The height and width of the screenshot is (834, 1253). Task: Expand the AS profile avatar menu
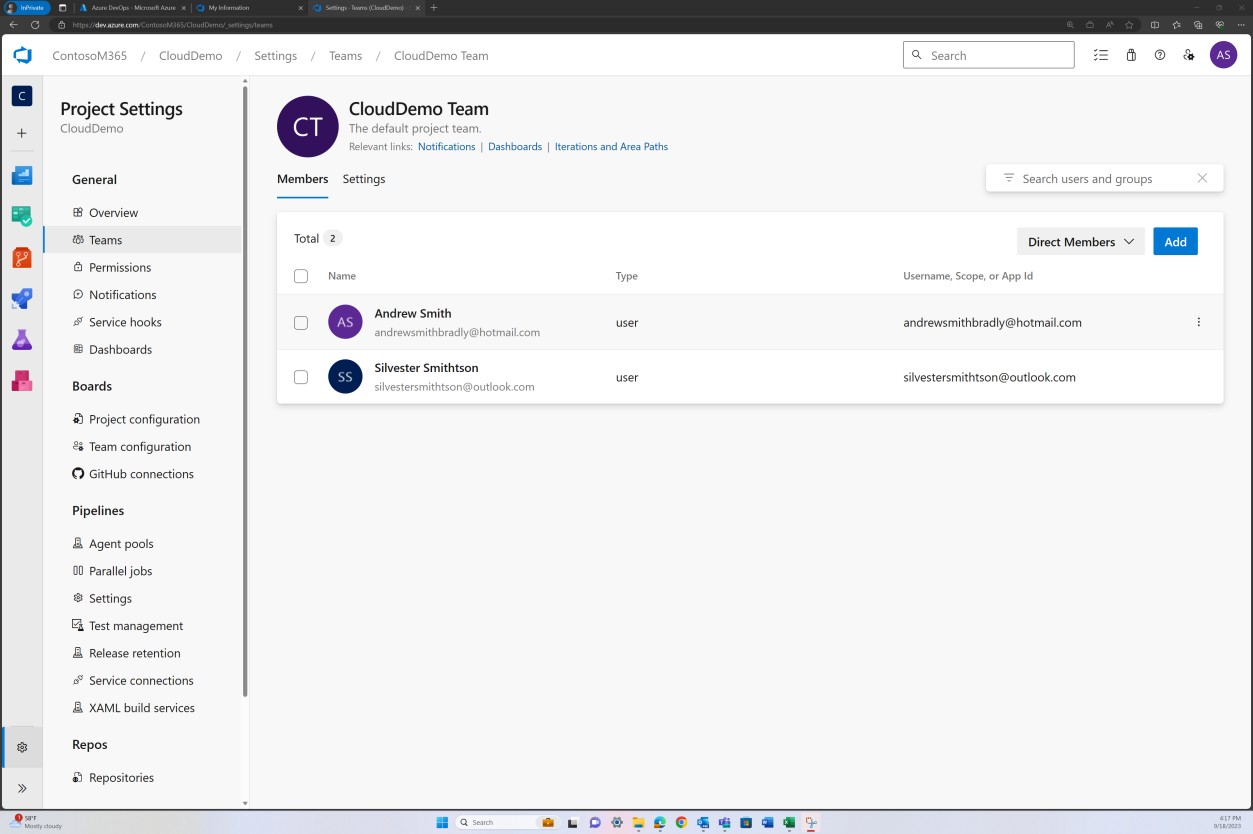1223,55
